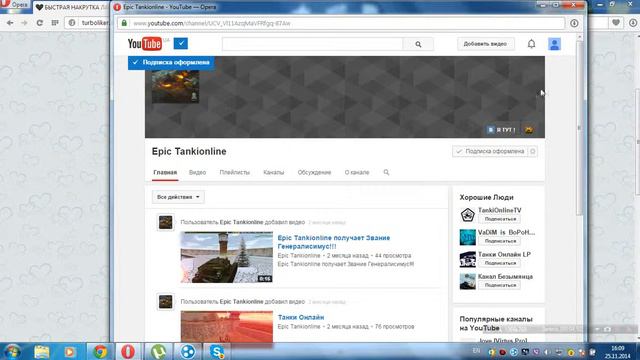
Task: Click Танки Онлайн LP channel avatar
Action: point(467,259)
